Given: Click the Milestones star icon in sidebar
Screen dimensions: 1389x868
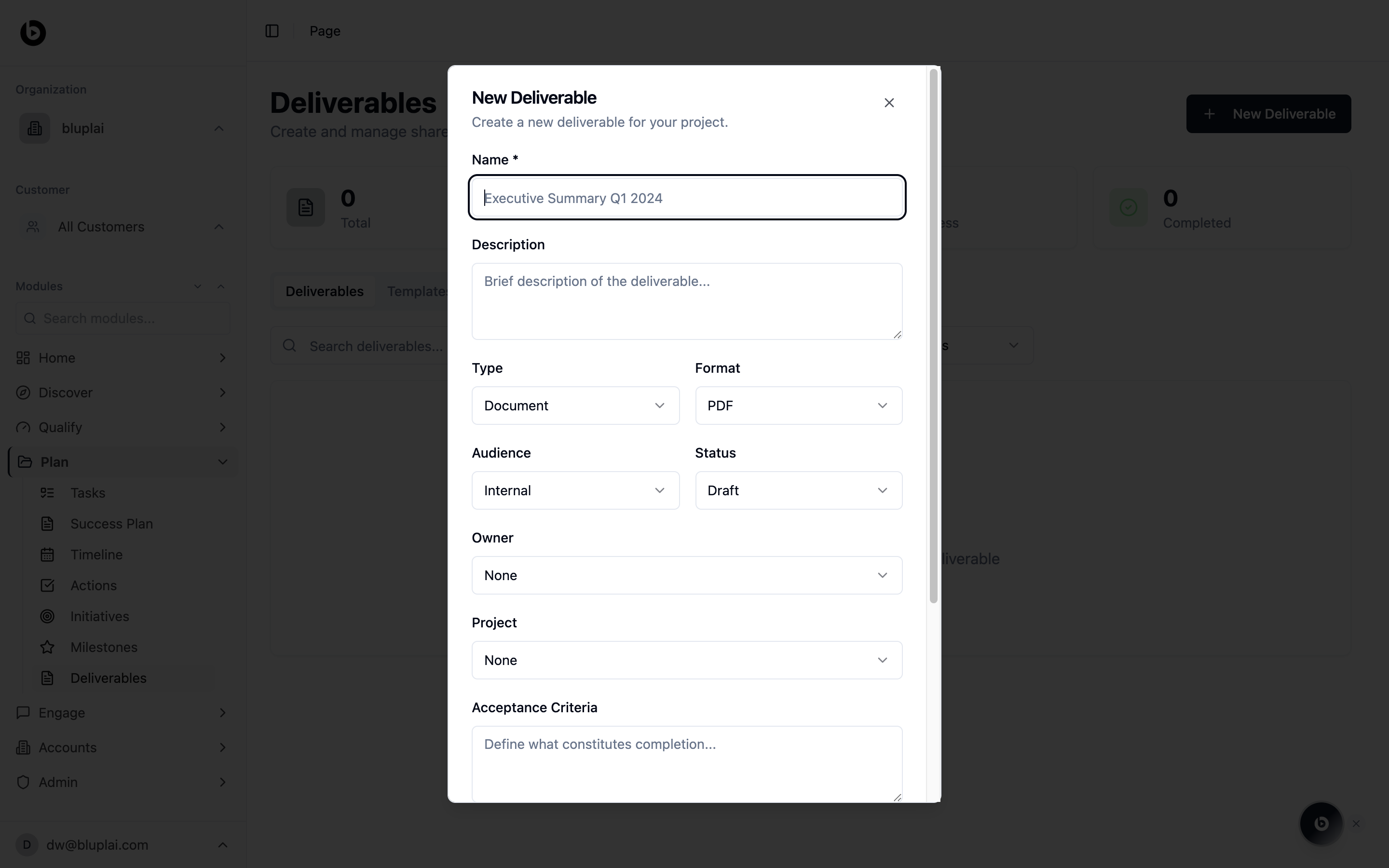Looking at the screenshot, I should 48,647.
